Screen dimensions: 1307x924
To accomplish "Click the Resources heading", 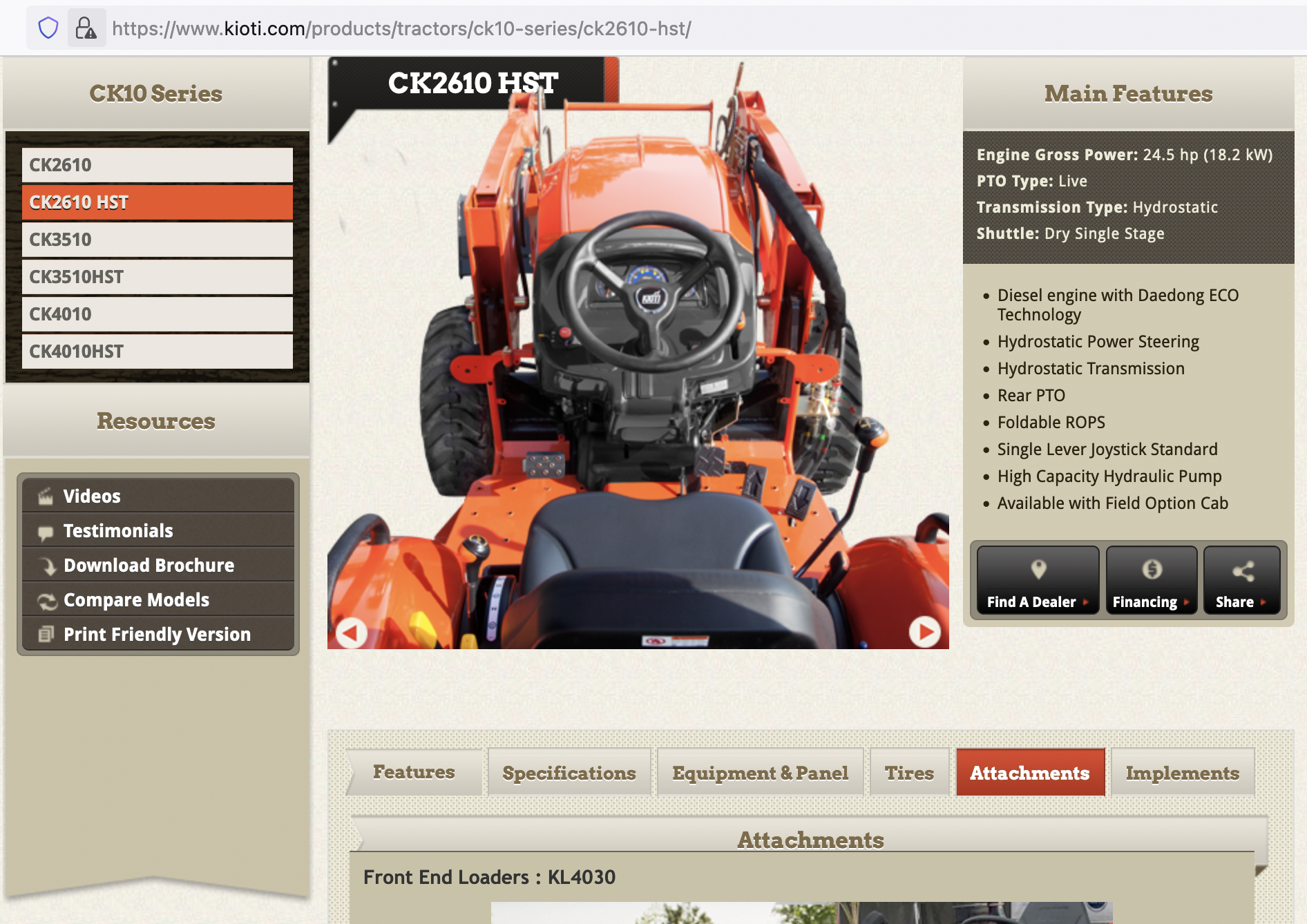I will pyautogui.click(x=156, y=421).
